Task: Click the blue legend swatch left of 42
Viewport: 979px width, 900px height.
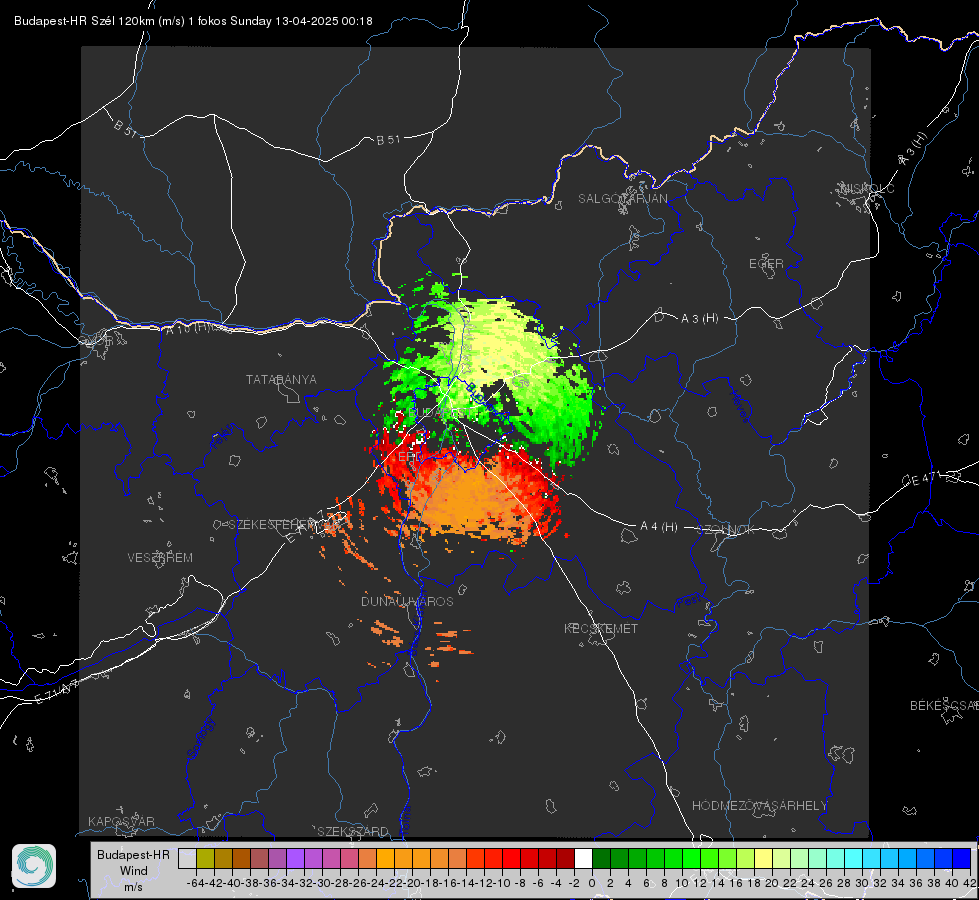Action: click(x=962, y=858)
